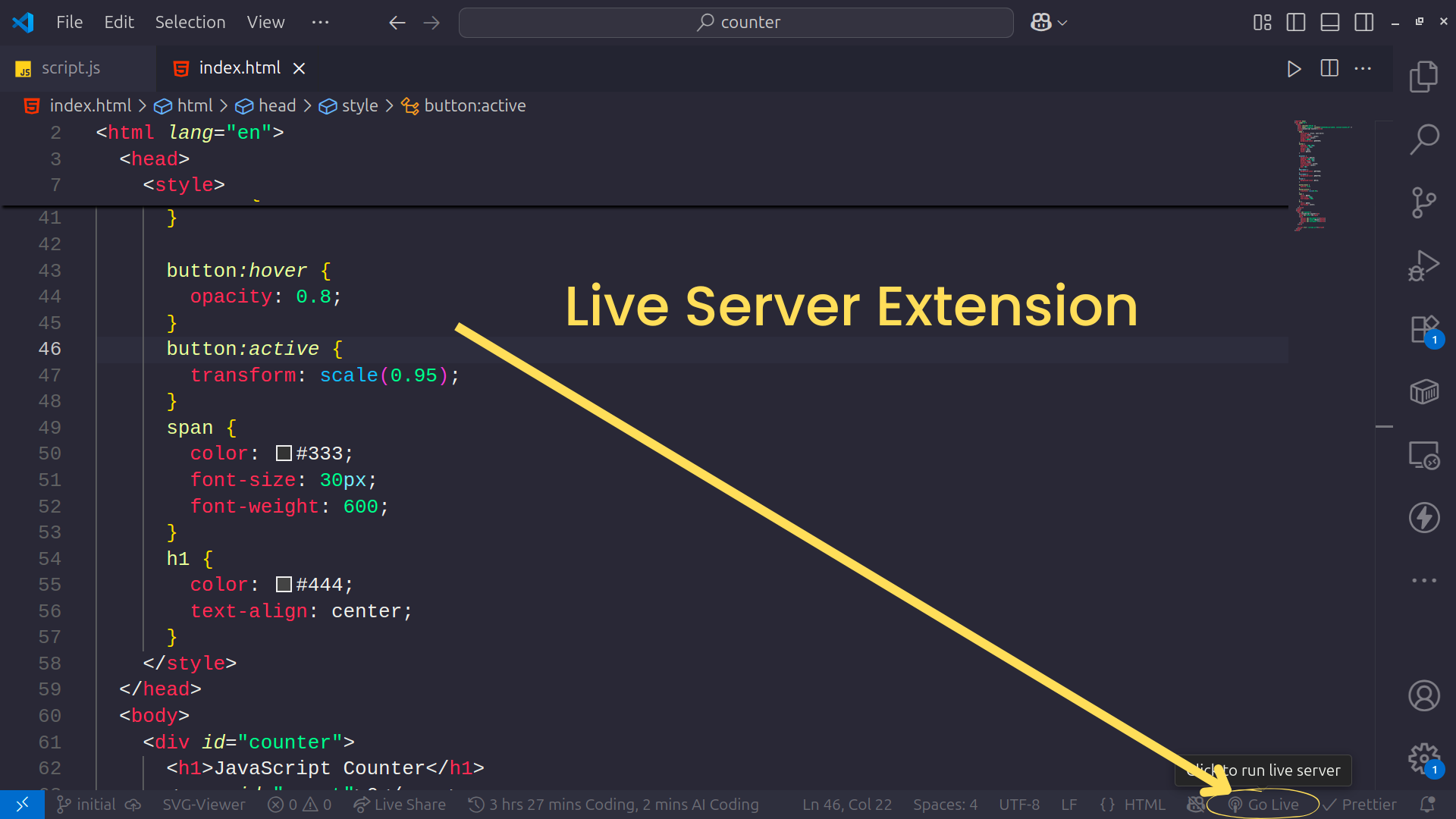Expand the hidden menu items ellipsis

click(x=320, y=23)
